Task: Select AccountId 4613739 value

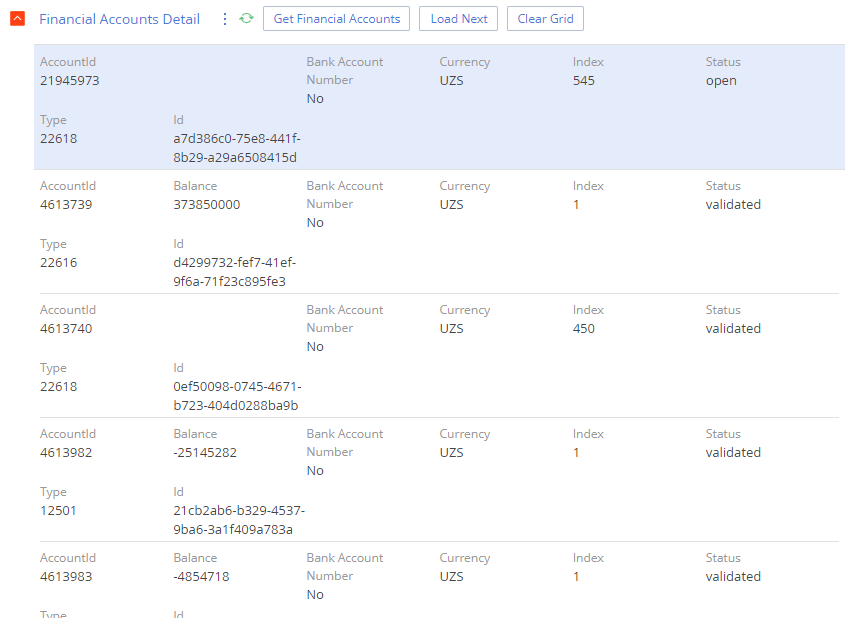Action: (66, 205)
